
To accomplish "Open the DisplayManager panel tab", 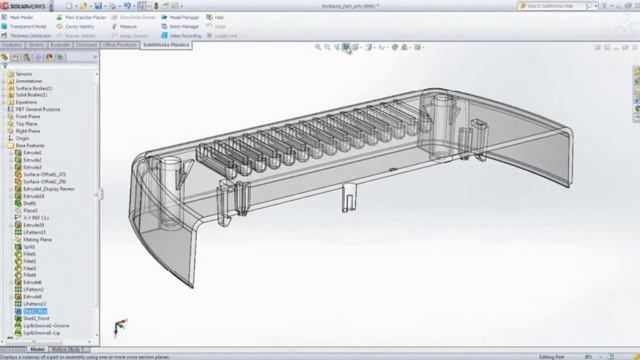I will (x=49, y=58).
